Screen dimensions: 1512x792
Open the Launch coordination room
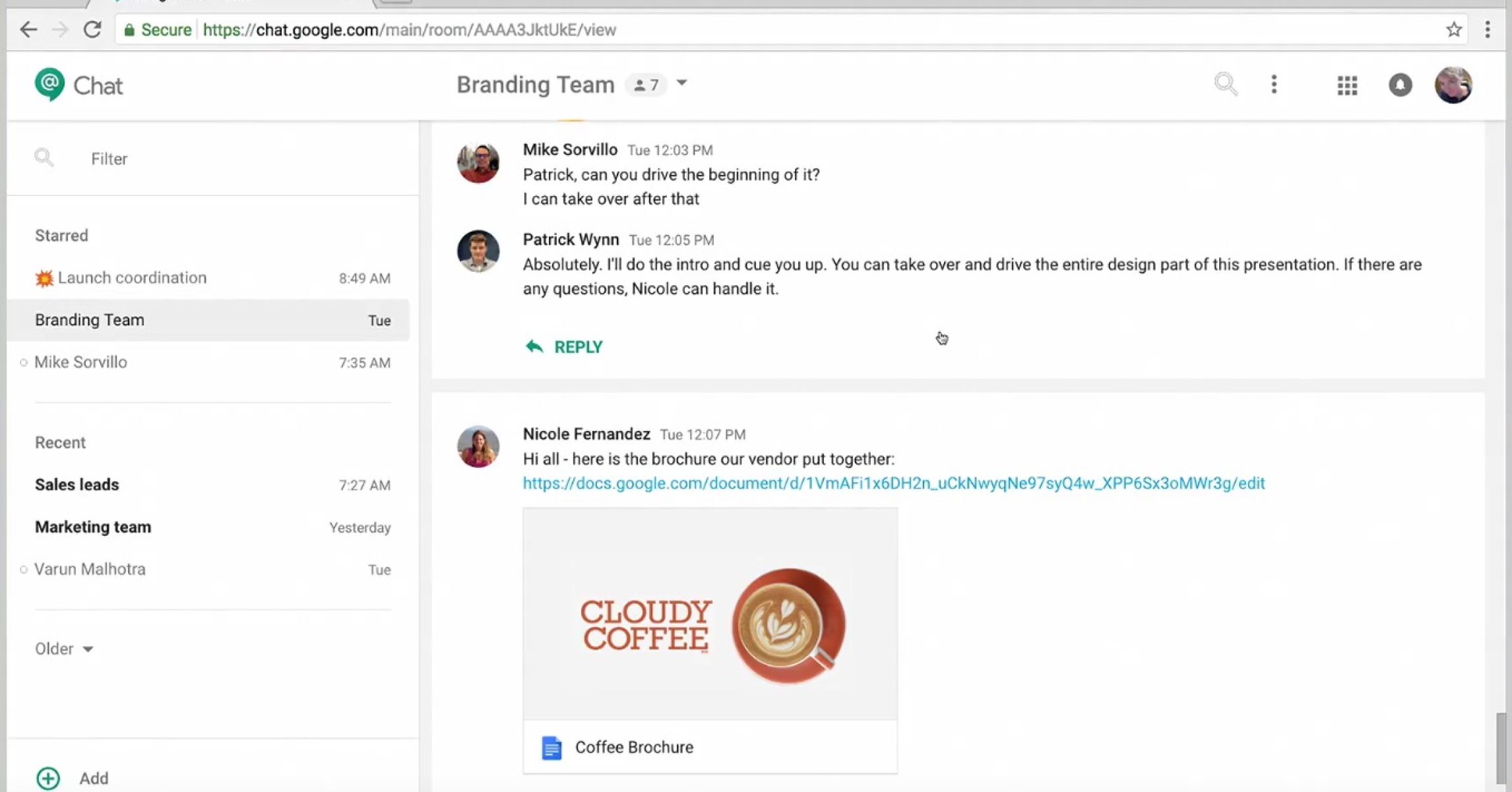[132, 278]
